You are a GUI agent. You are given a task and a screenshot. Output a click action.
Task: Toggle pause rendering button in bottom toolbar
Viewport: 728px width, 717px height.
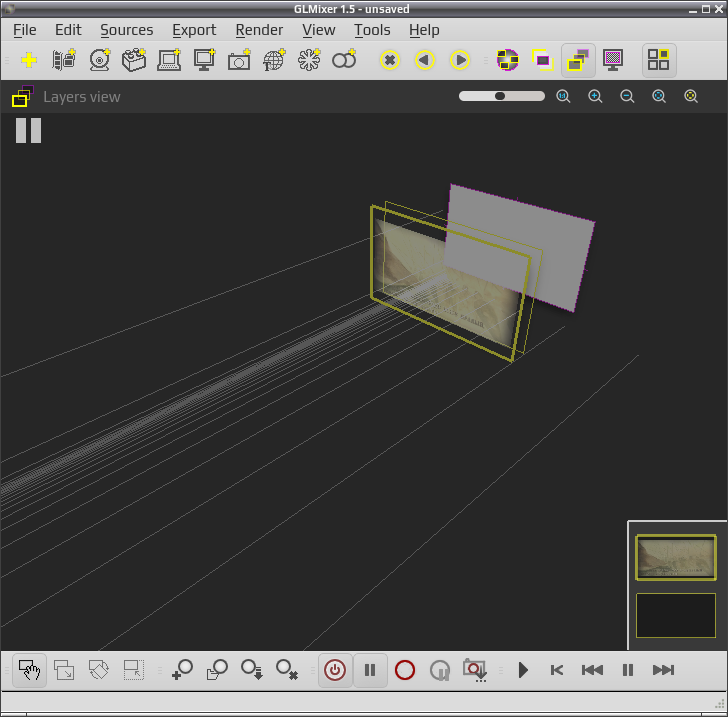click(370, 670)
